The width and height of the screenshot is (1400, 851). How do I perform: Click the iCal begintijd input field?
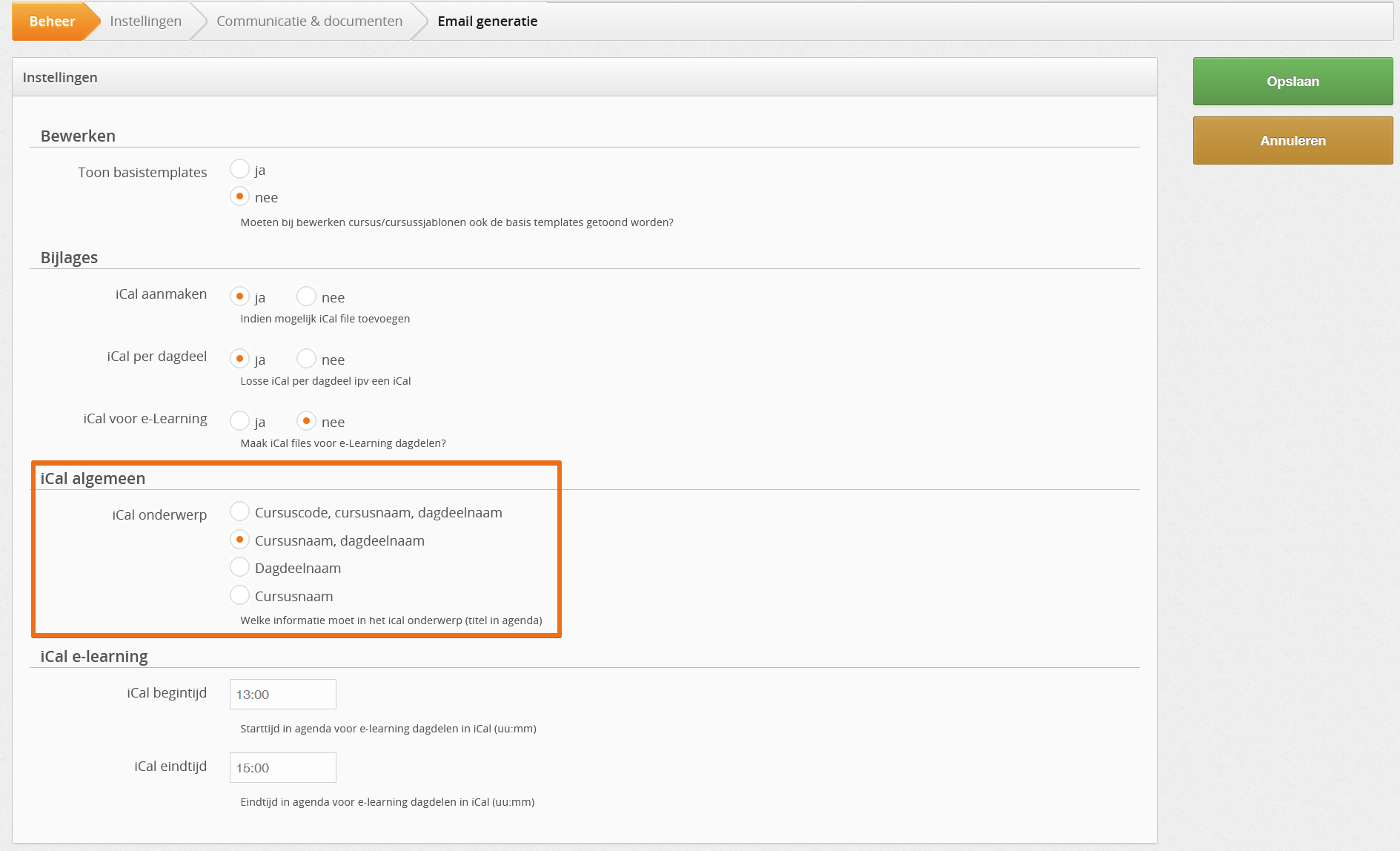(283, 695)
